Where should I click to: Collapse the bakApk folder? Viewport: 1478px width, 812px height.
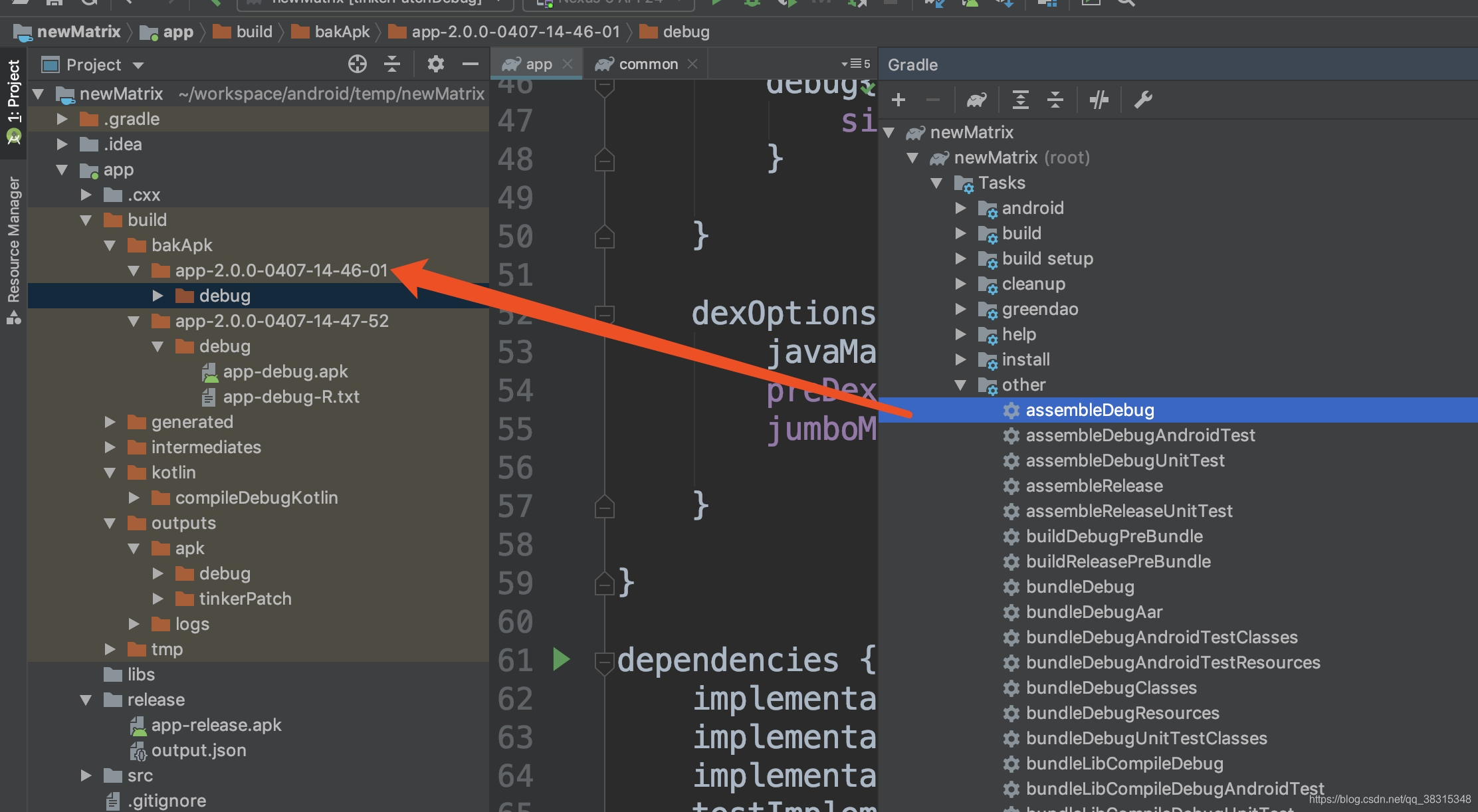(x=110, y=245)
